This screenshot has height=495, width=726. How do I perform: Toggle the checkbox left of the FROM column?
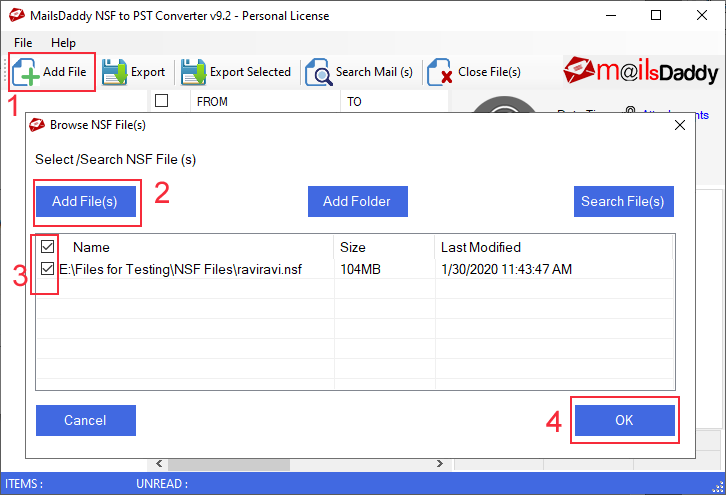pos(162,100)
